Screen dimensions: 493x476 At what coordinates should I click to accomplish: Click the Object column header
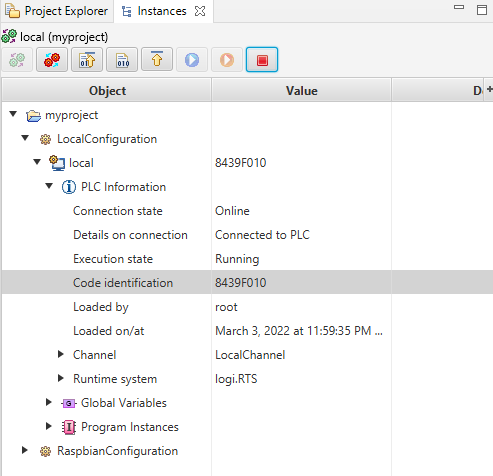107,90
